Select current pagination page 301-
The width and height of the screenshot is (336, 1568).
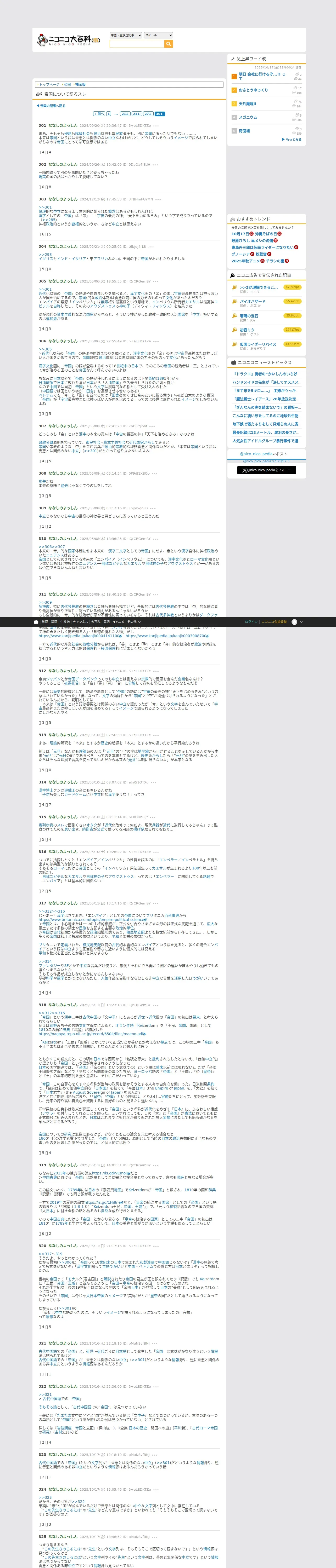point(160,114)
